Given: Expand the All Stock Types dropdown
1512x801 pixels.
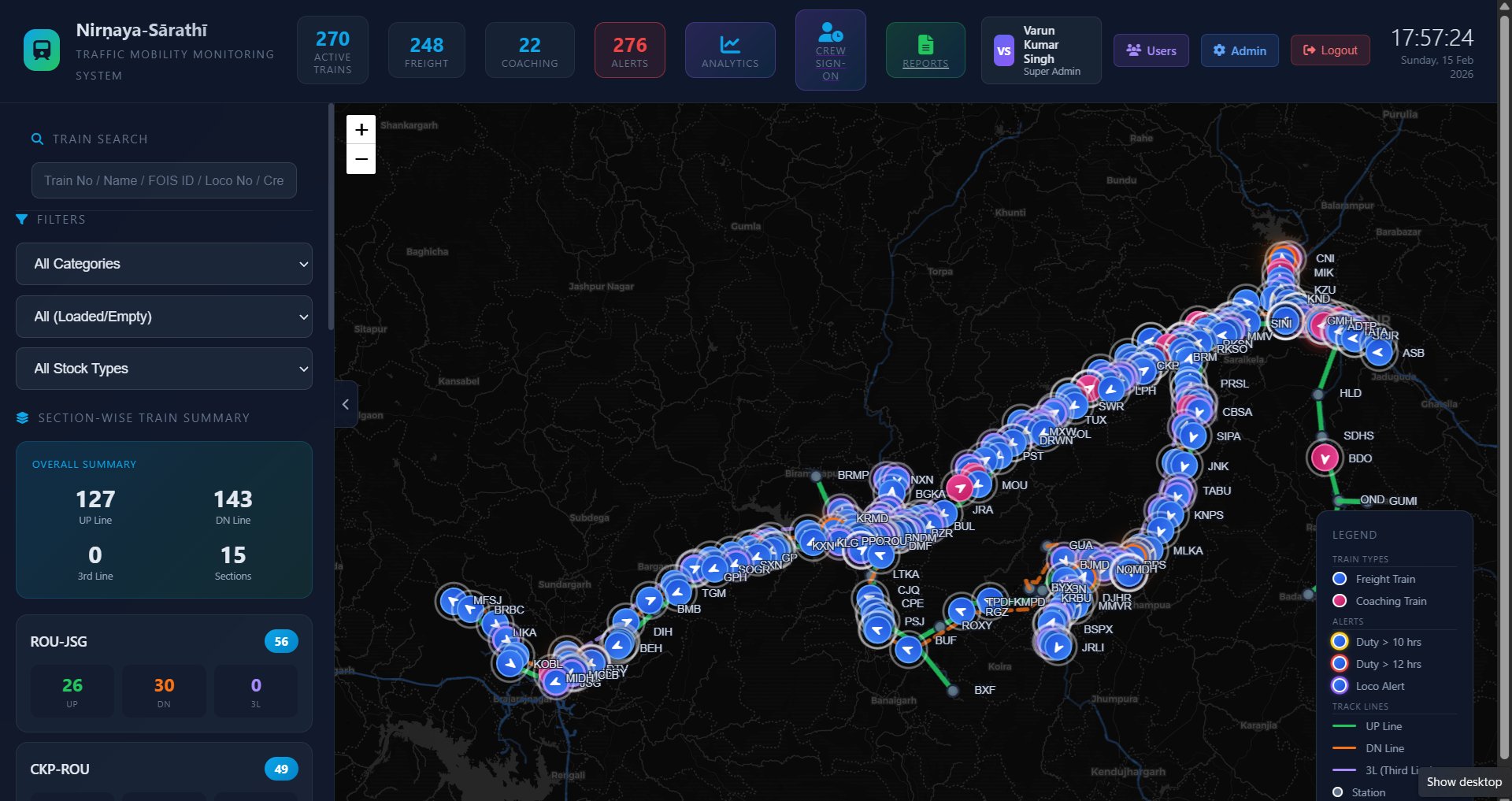Looking at the screenshot, I should tap(164, 368).
